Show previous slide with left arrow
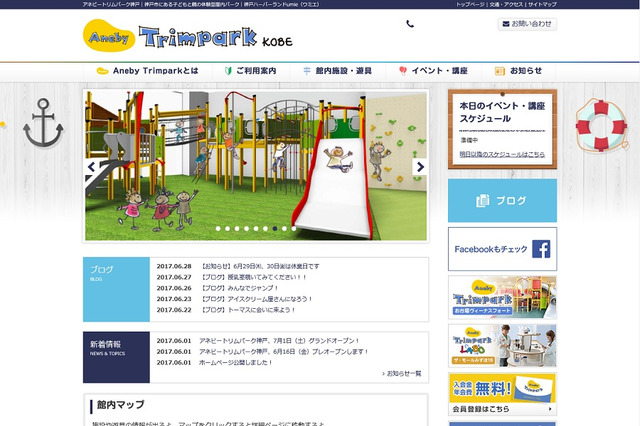 (x=91, y=166)
